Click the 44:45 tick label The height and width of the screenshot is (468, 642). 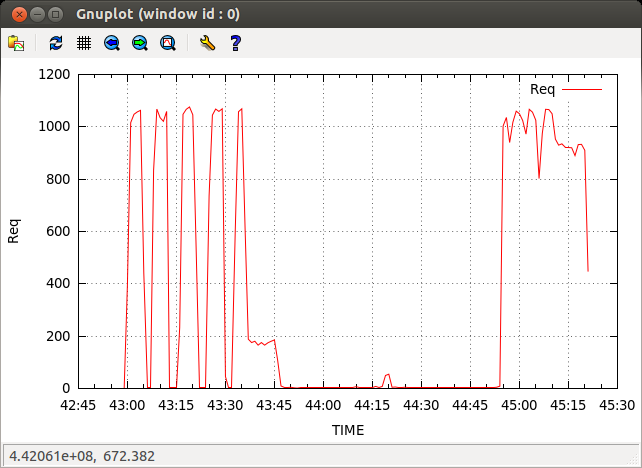pyautogui.click(x=470, y=405)
